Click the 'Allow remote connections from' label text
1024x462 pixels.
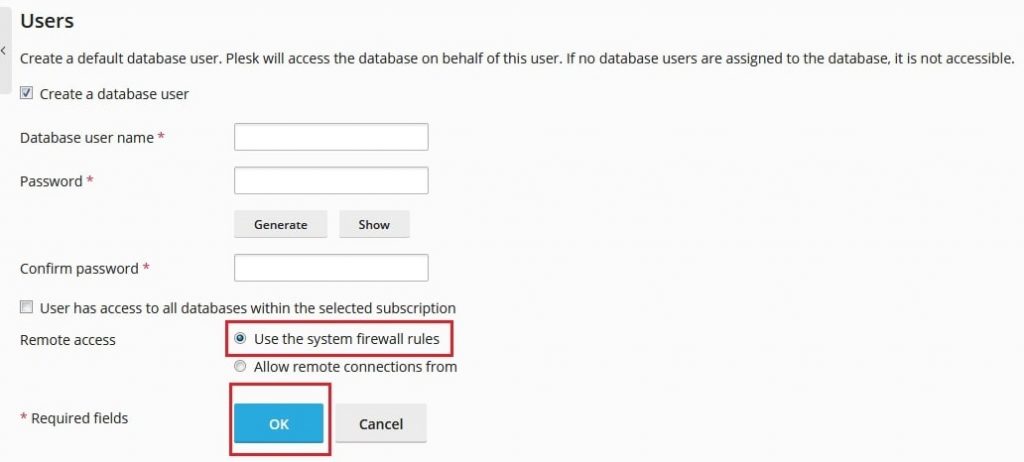pyautogui.click(x=355, y=367)
